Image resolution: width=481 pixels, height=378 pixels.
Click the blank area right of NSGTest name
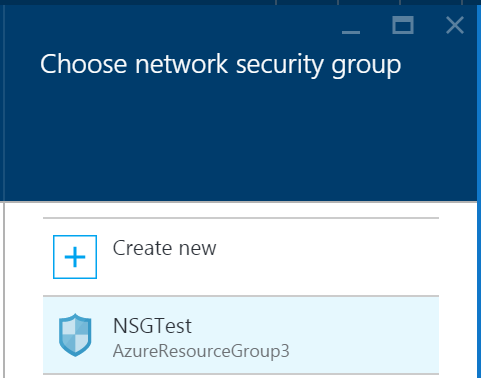pos(313,325)
